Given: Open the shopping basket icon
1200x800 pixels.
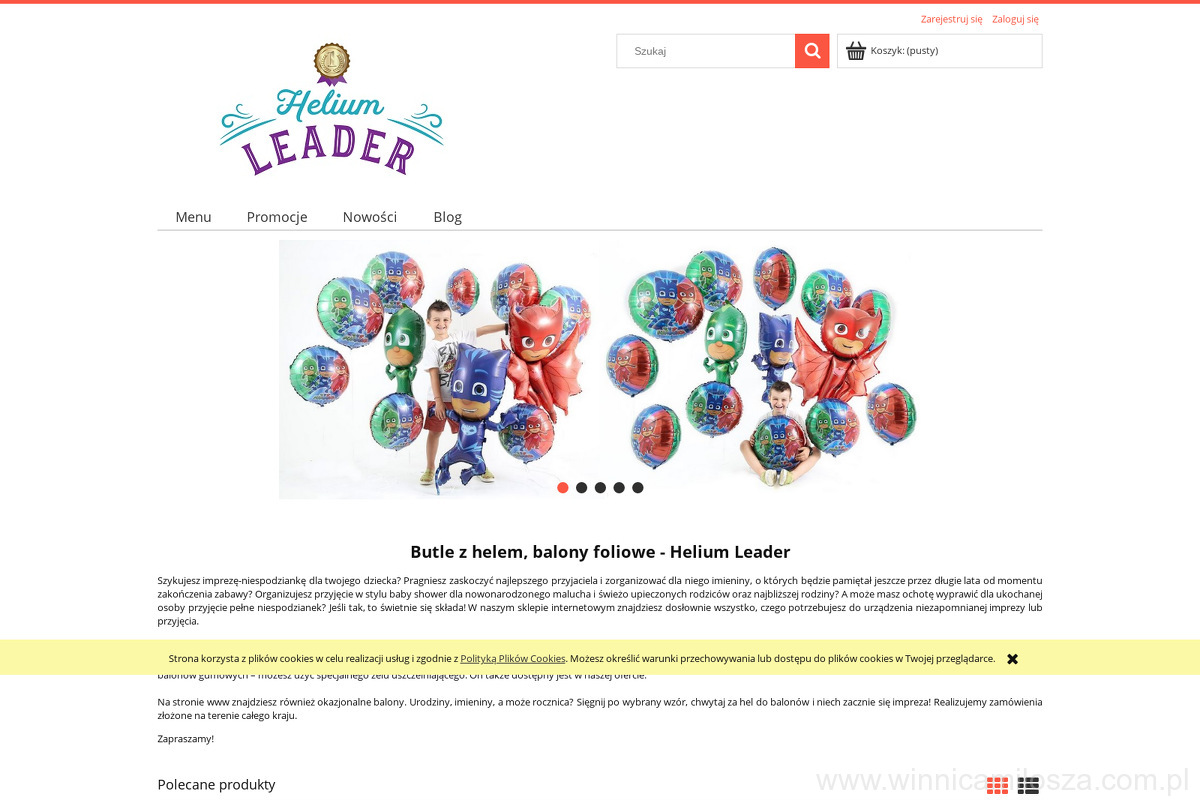Looking at the screenshot, I should pos(856,51).
